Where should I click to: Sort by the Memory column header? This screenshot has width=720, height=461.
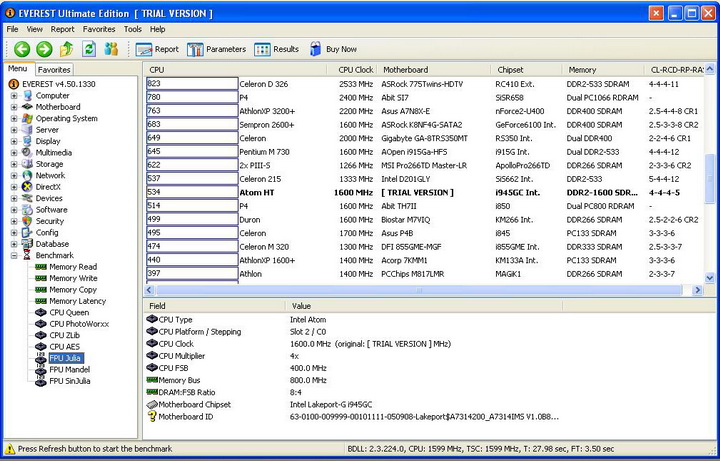(x=603, y=70)
